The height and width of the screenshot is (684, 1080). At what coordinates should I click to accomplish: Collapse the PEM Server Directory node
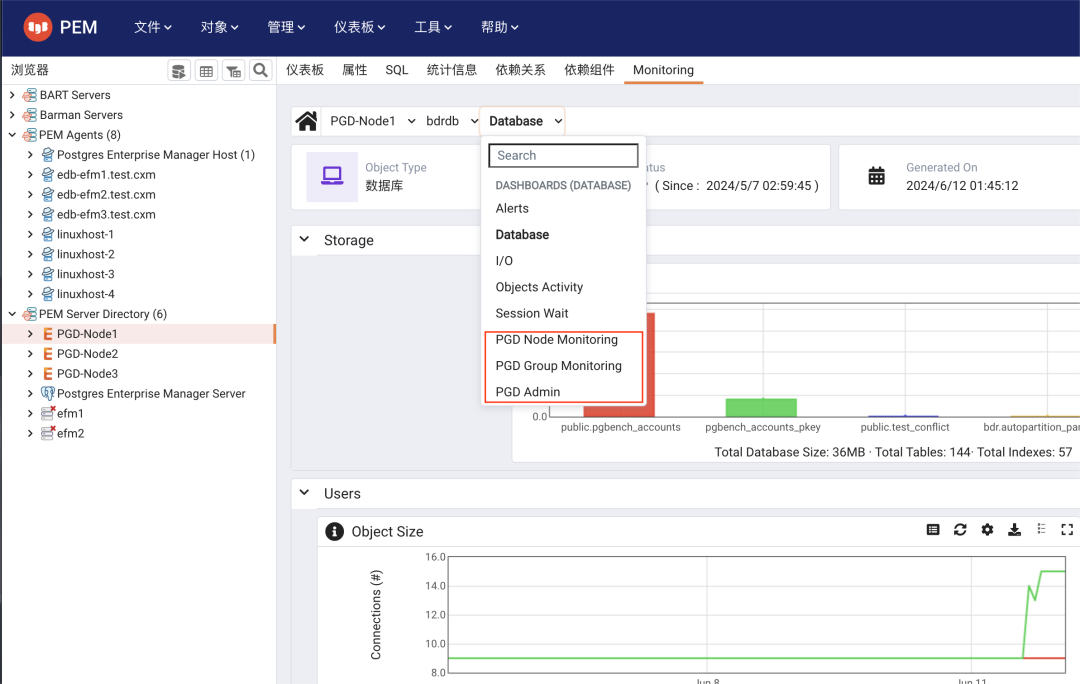pos(12,314)
